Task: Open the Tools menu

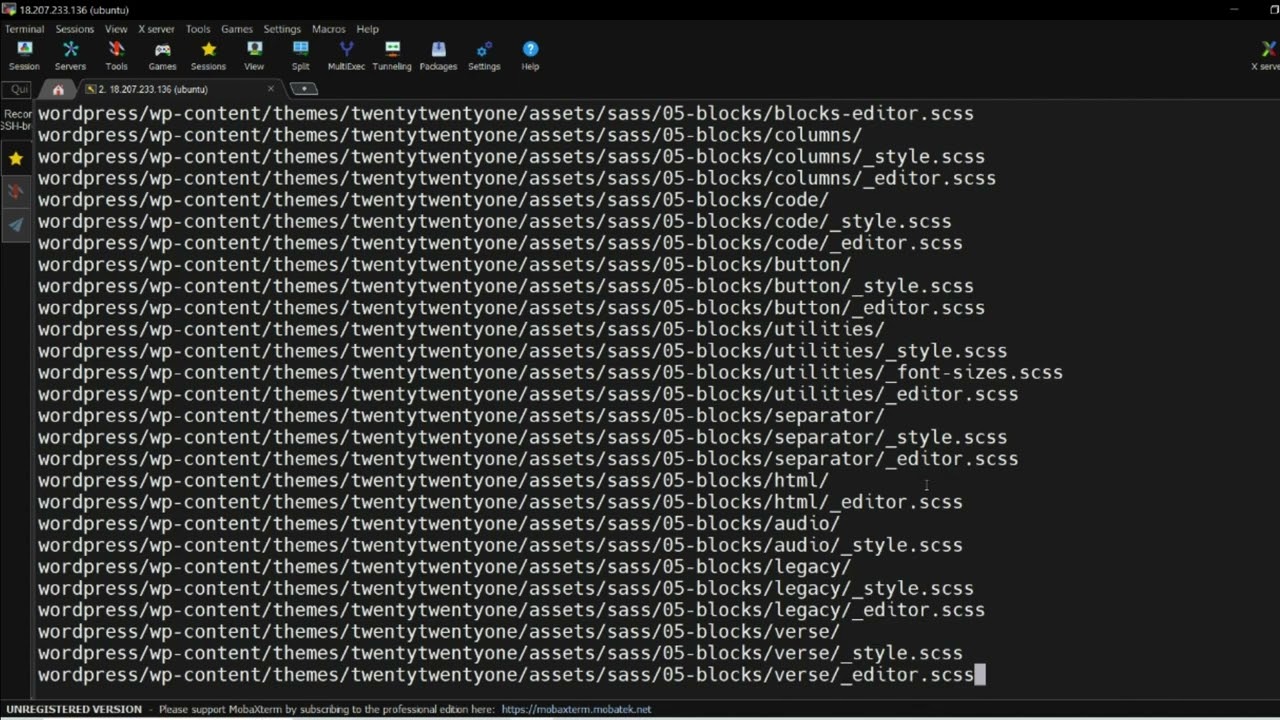Action: pos(198,29)
